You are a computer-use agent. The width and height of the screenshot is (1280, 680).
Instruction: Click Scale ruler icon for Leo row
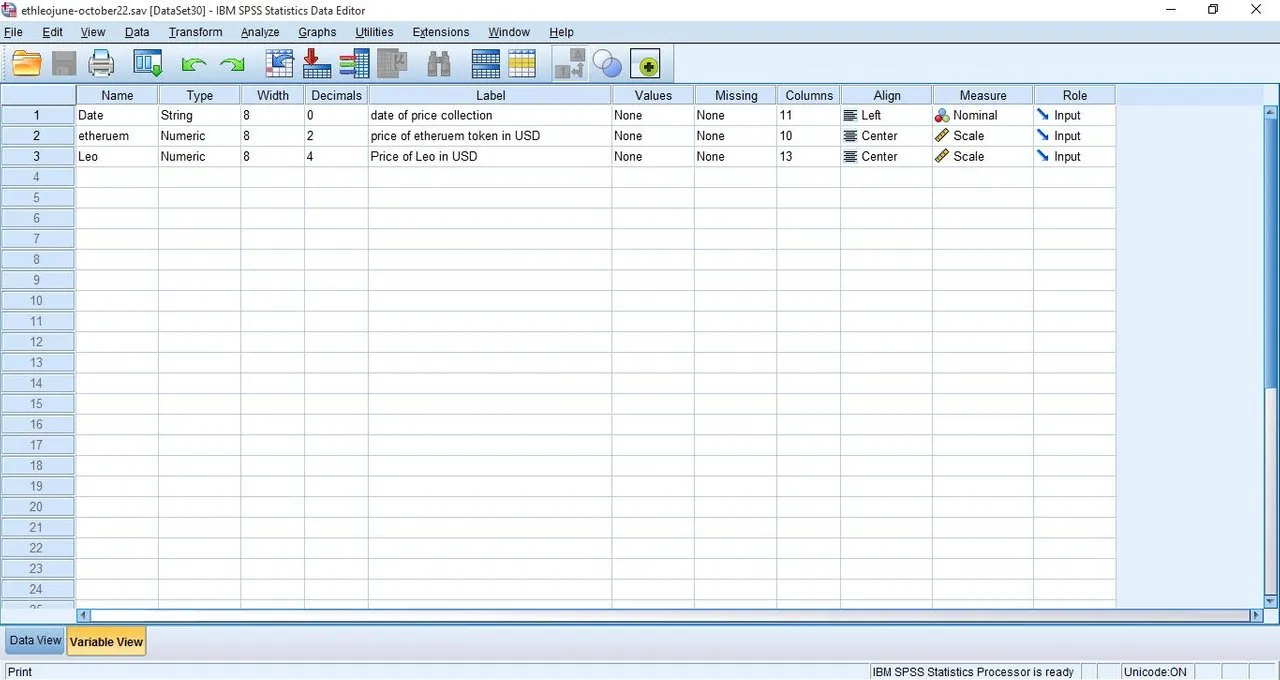click(942, 157)
